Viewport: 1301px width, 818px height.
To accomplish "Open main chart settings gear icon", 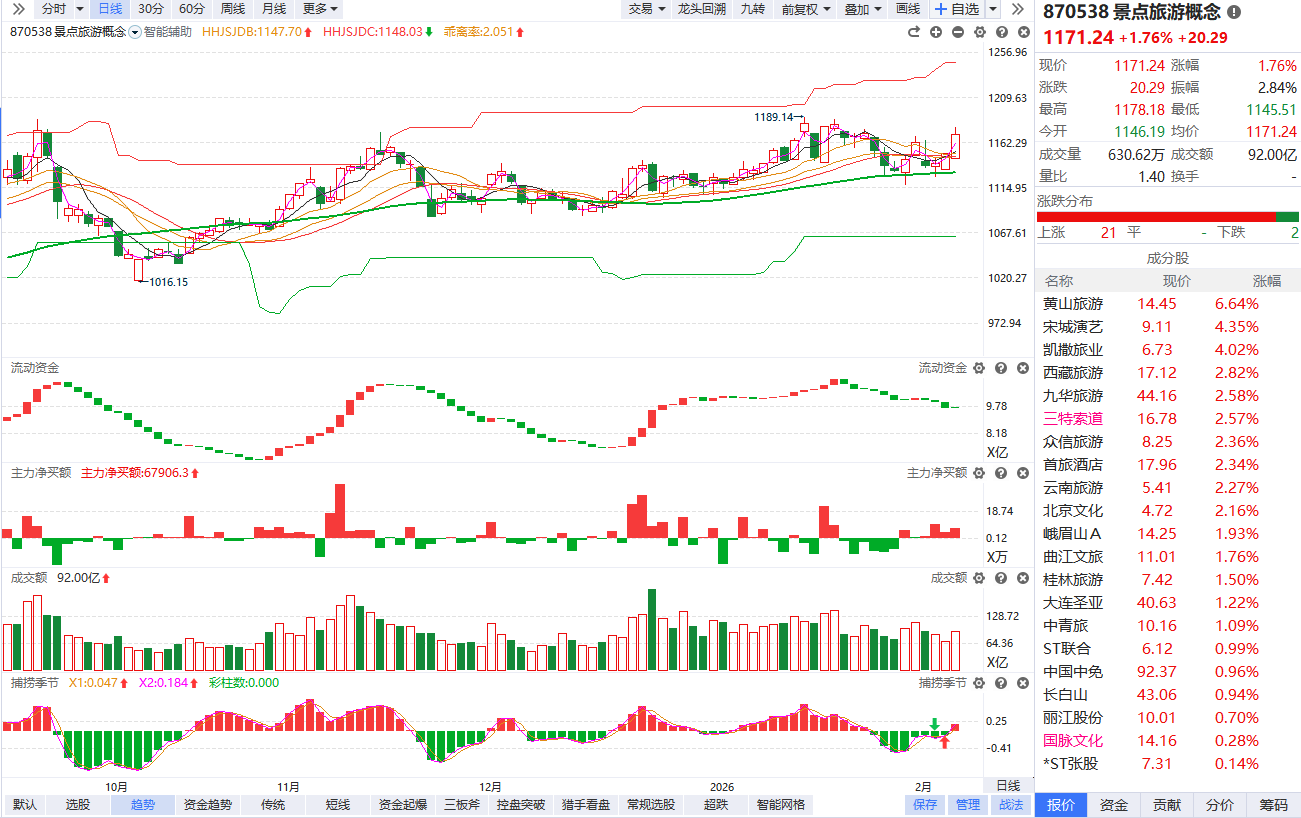I will [x=979, y=32].
